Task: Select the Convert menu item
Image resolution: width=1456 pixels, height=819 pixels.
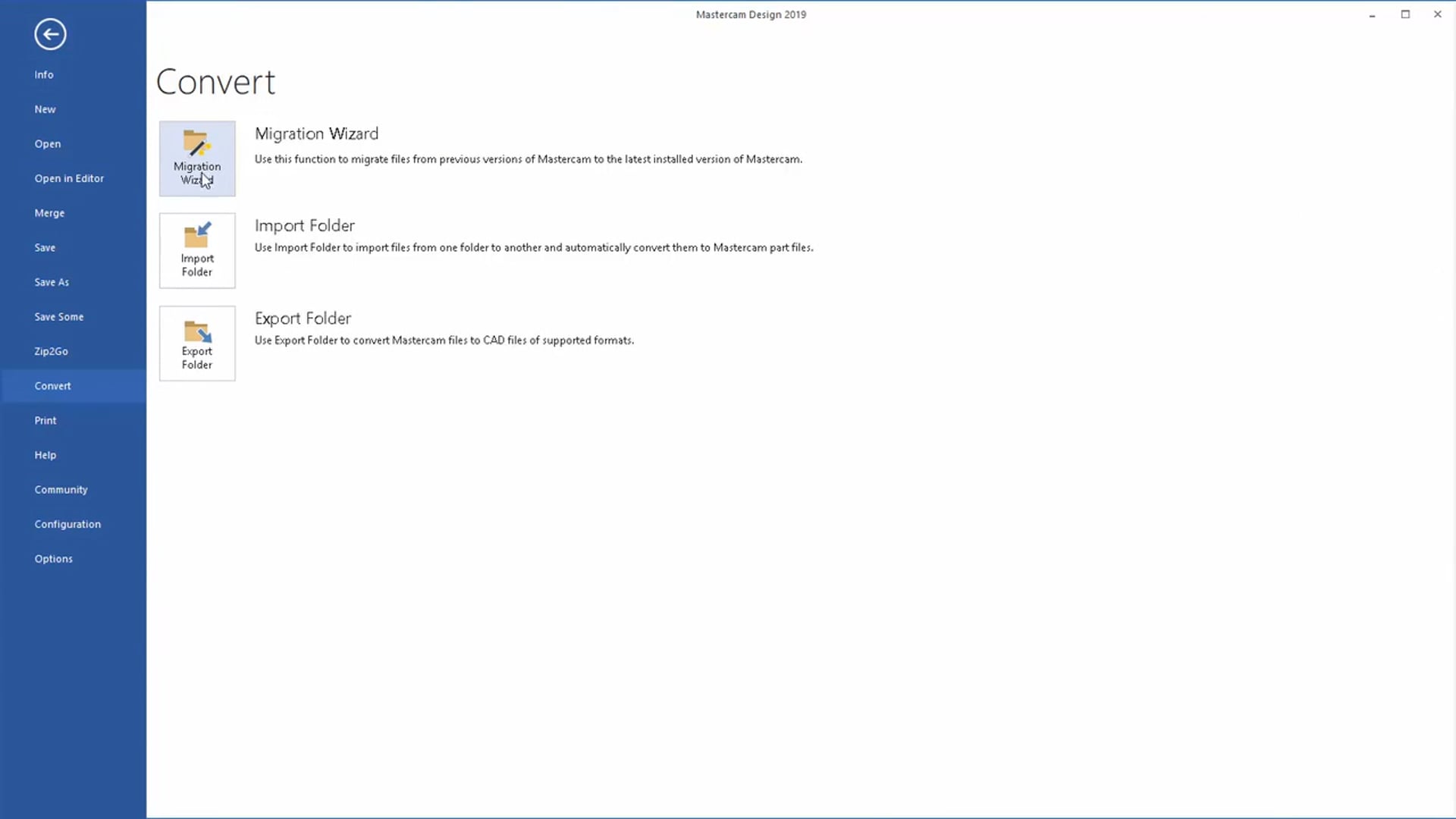Action: (53, 385)
